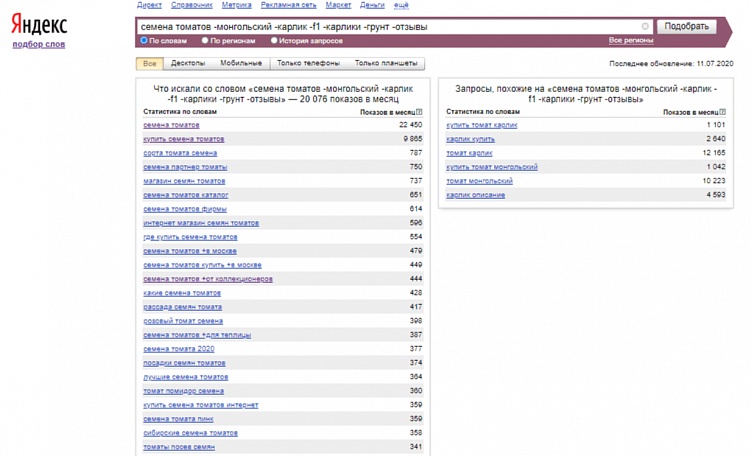Open the 'лучшие семена томатов' link
751x456 pixels.
pyautogui.click(x=186, y=376)
